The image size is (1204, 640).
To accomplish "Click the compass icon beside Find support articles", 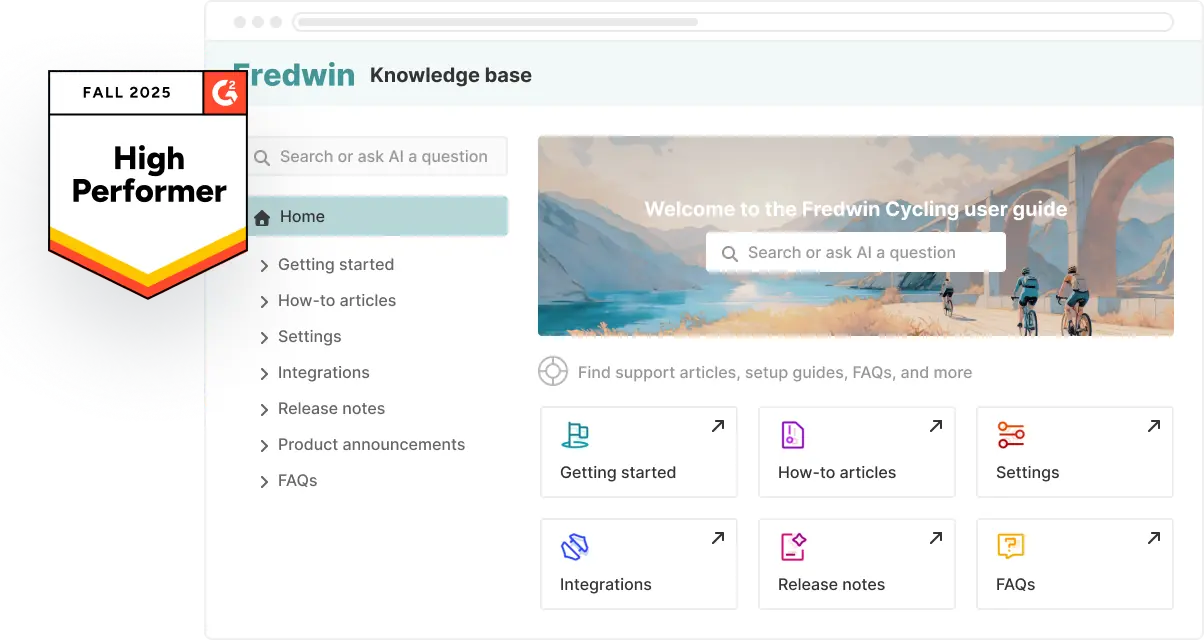I will [553, 371].
